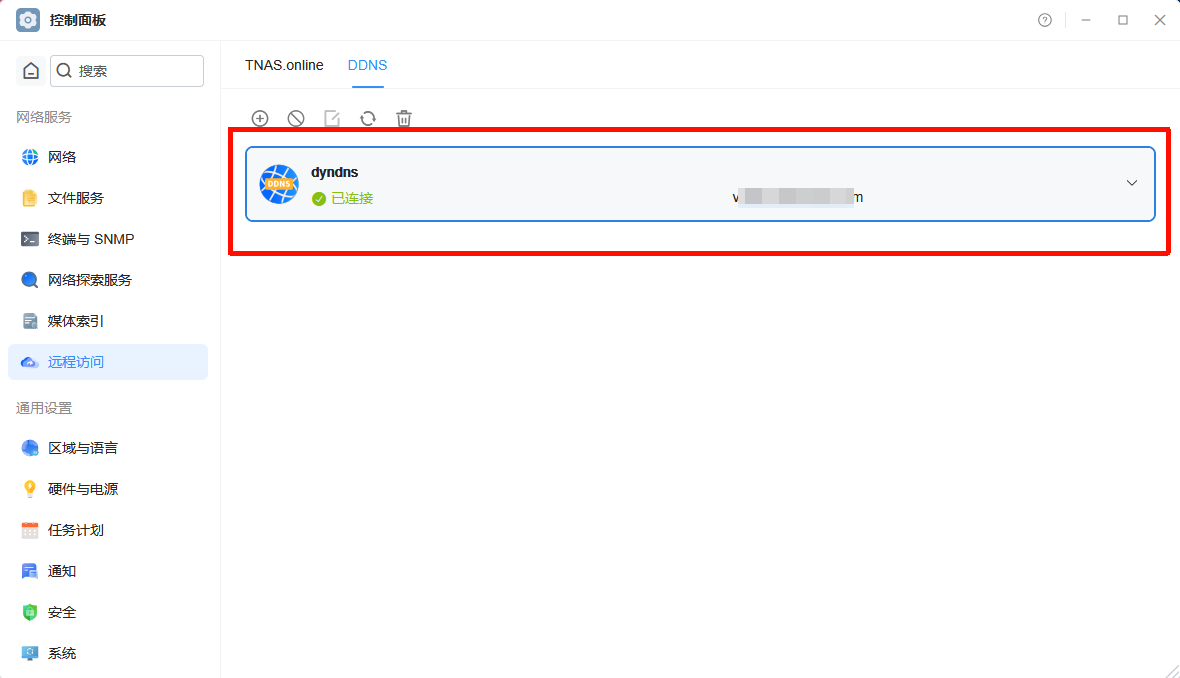Open 系统 in sidebar

(x=108, y=653)
